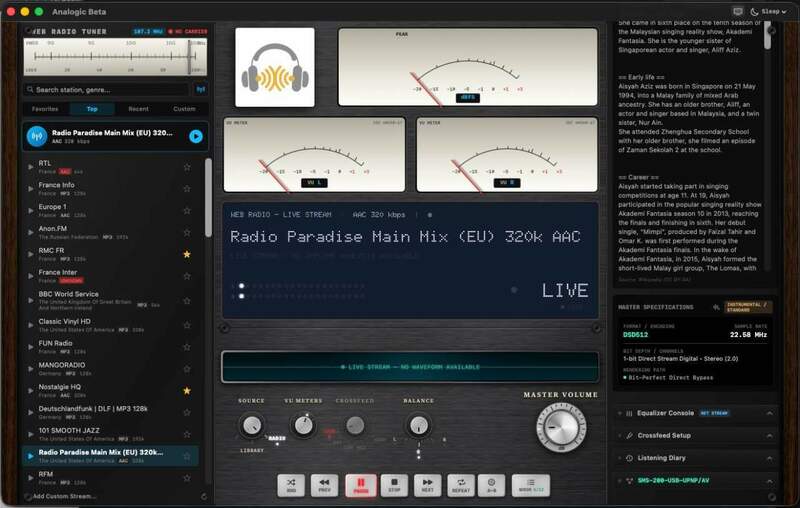Click the play triangle next to Classic Vinyl HD
This screenshot has width=800, height=508.
(31, 325)
